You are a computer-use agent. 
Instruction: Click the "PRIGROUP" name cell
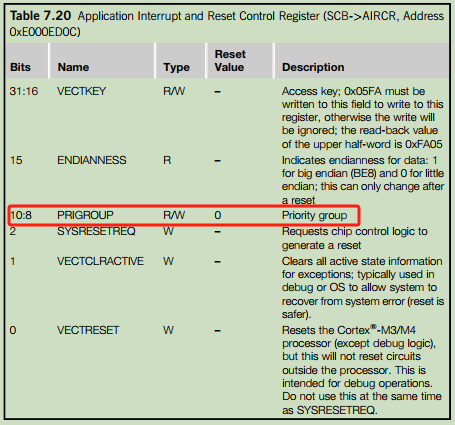85,215
